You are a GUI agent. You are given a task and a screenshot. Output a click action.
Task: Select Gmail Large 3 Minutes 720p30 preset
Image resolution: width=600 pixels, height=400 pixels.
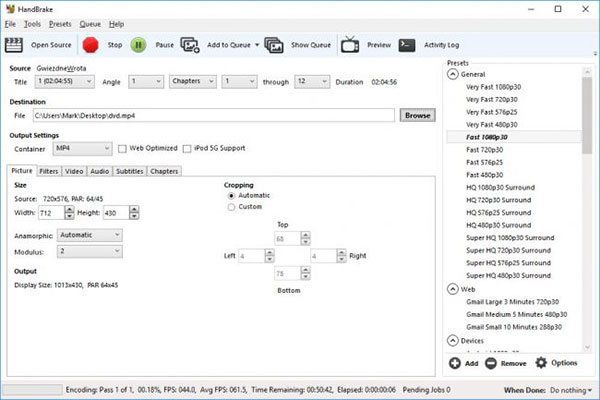[x=512, y=302]
